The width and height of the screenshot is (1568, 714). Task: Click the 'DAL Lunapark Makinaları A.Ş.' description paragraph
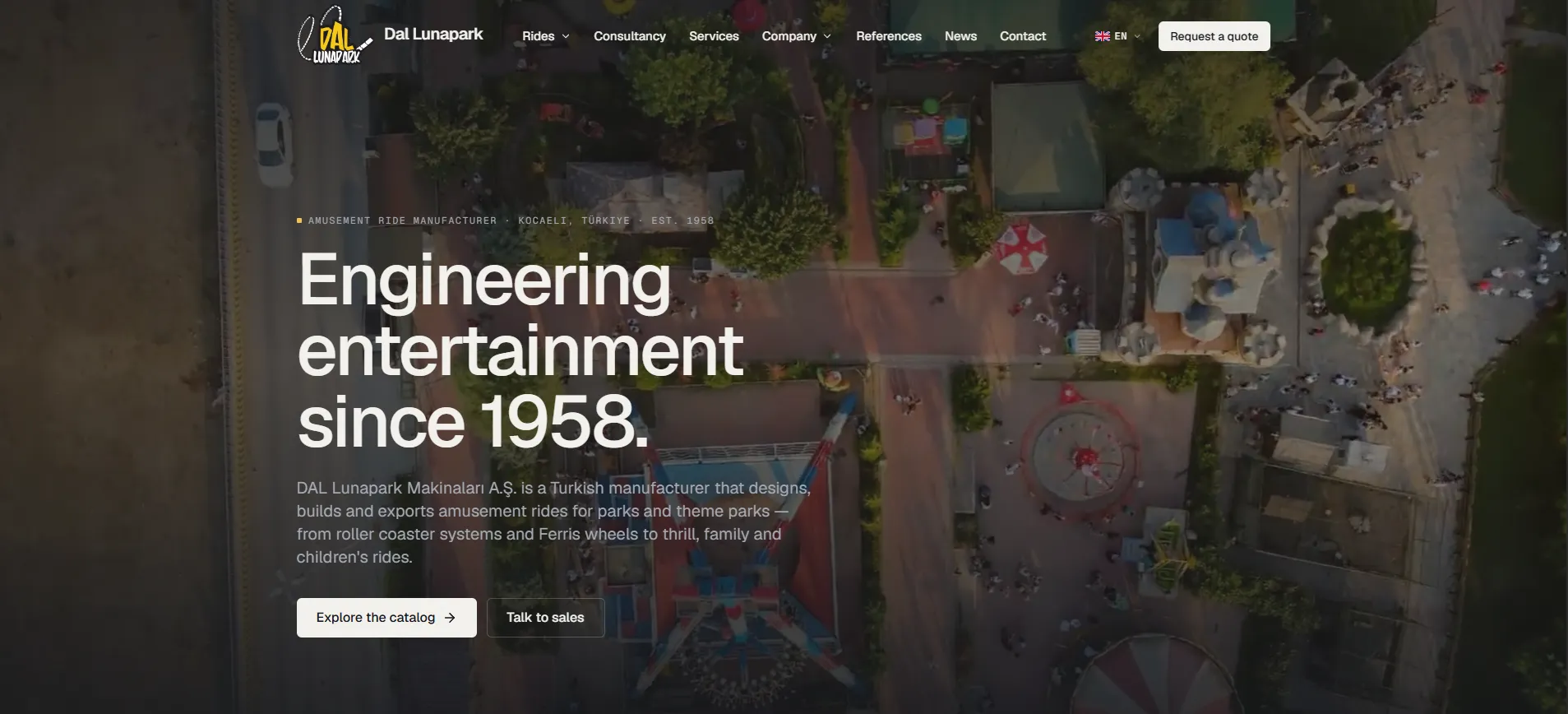point(554,522)
